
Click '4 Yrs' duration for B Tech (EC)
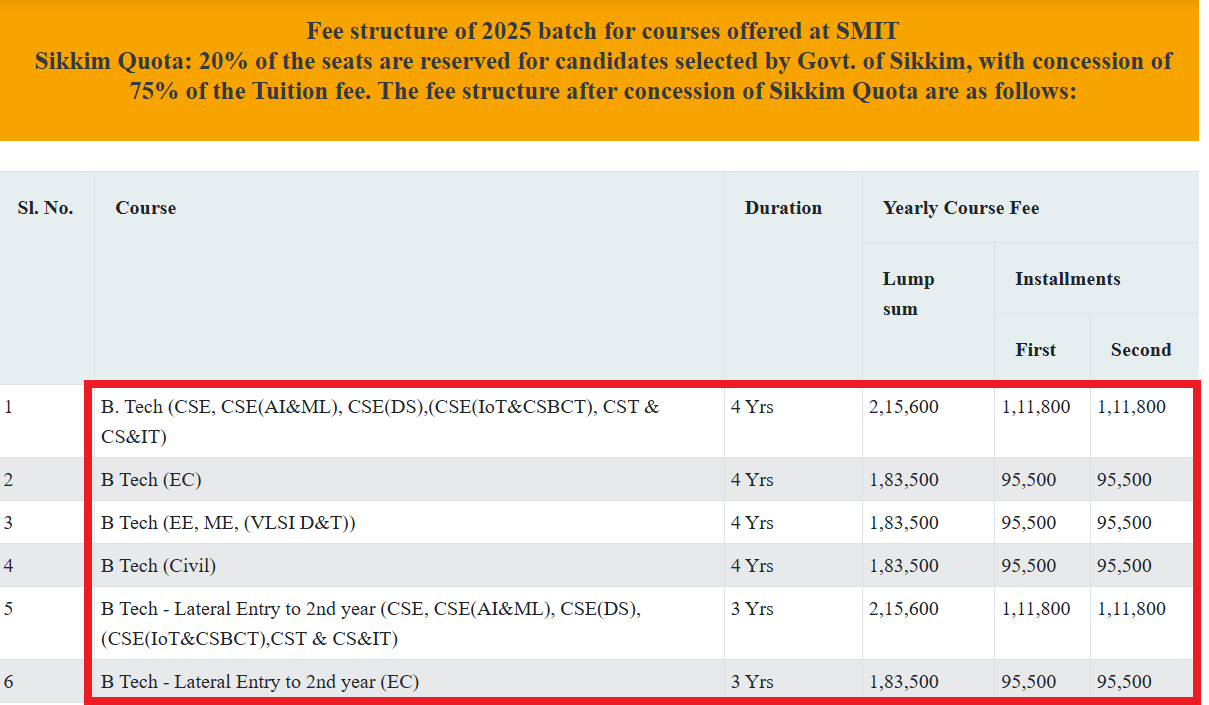click(x=752, y=480)
